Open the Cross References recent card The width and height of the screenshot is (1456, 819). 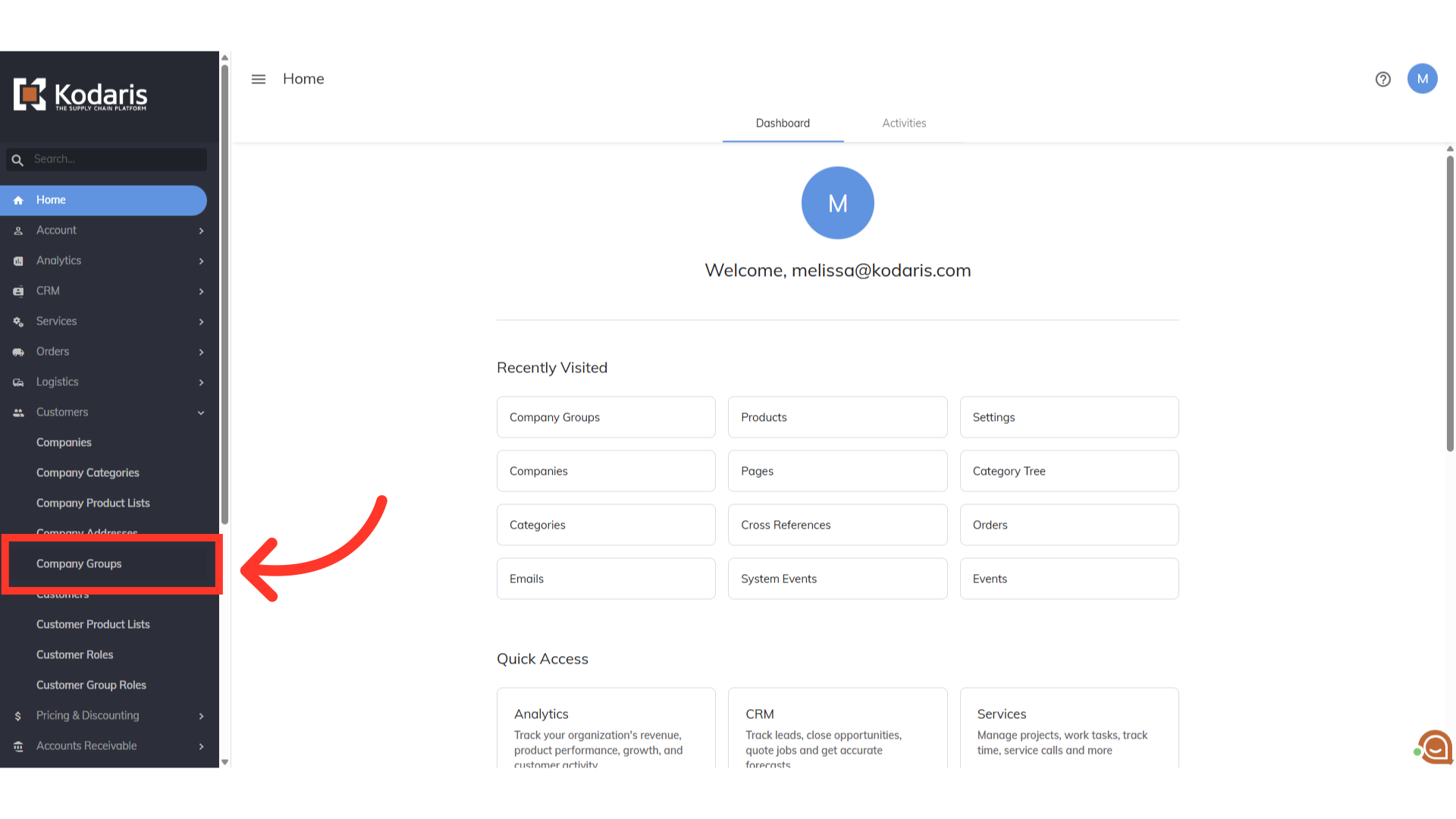[x=837, y=525]
